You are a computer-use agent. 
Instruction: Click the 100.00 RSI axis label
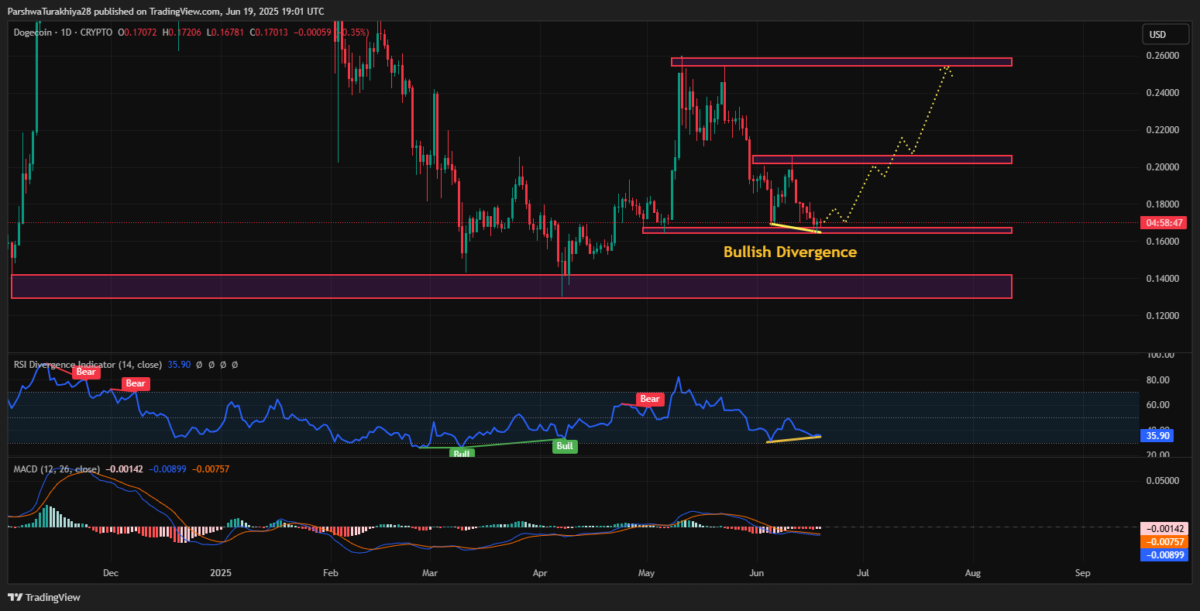tap(1160, 355)
